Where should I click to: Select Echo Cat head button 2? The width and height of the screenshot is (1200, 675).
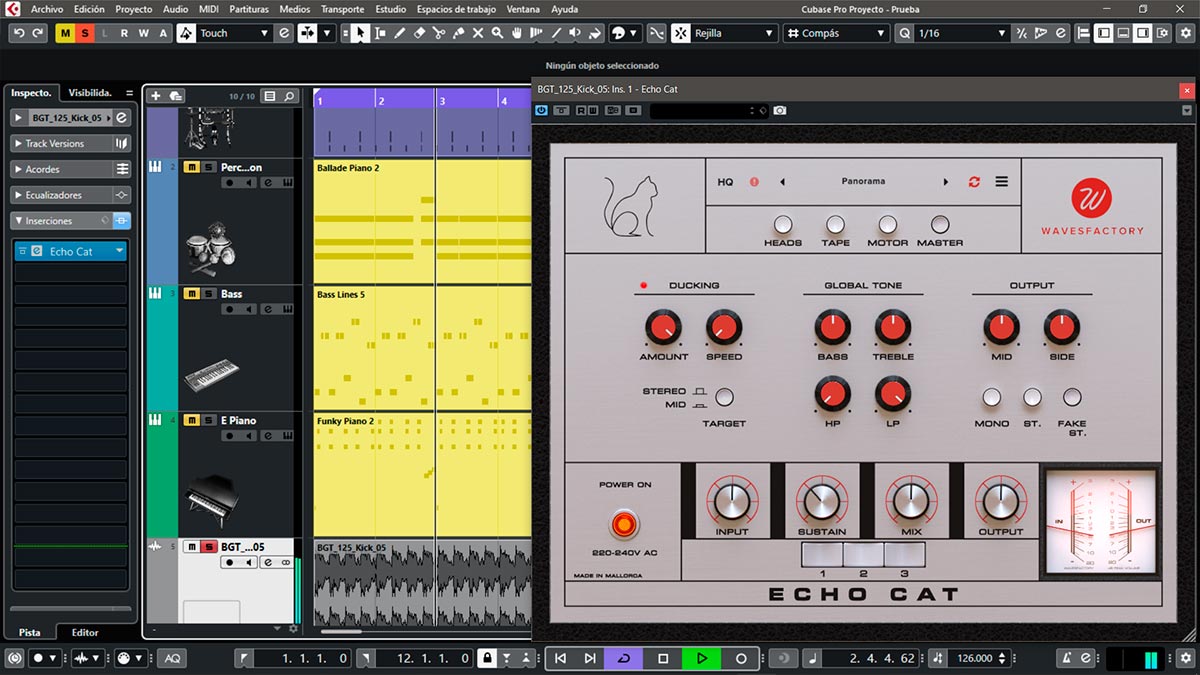pos(863,555)
